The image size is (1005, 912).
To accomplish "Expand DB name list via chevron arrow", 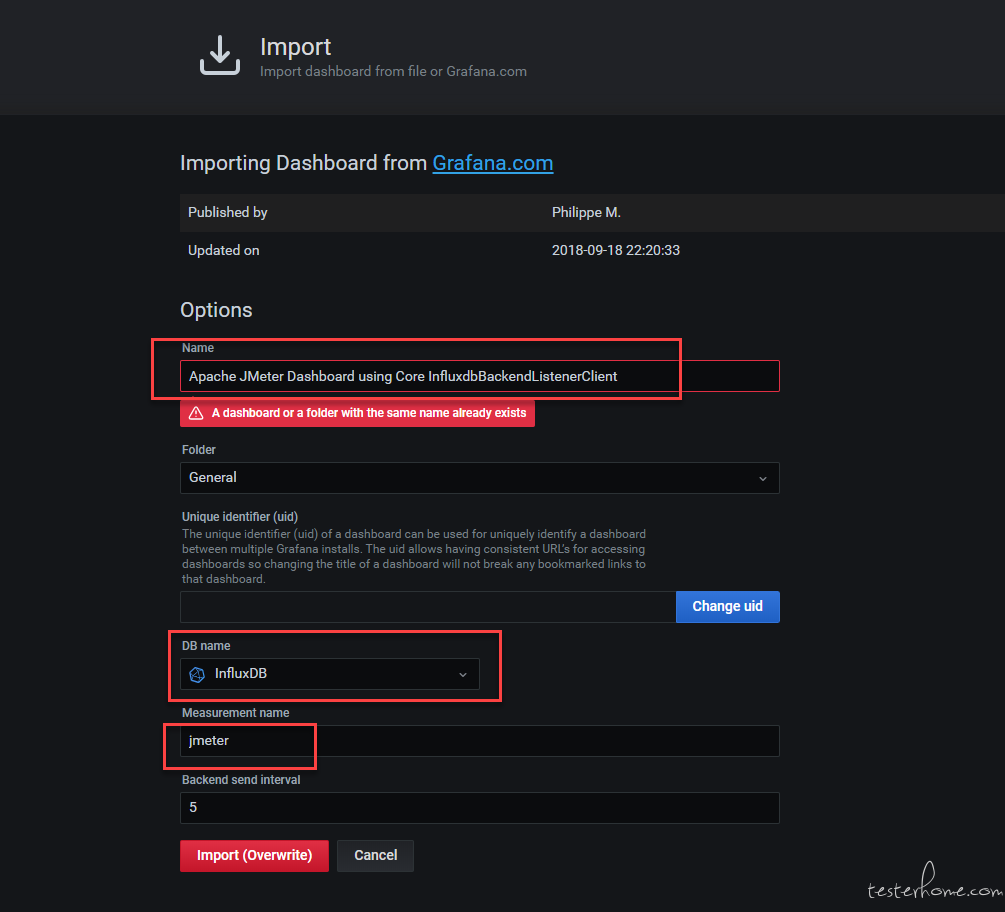I will click(463, 675).
